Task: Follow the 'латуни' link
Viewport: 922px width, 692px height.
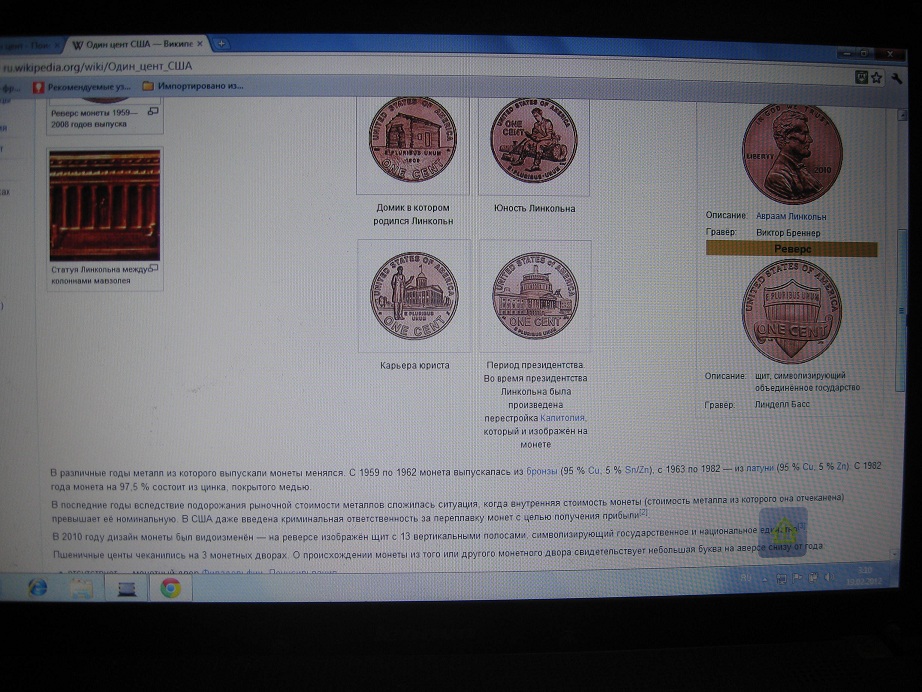Action: pyautogui.click(x=760, y=468)
